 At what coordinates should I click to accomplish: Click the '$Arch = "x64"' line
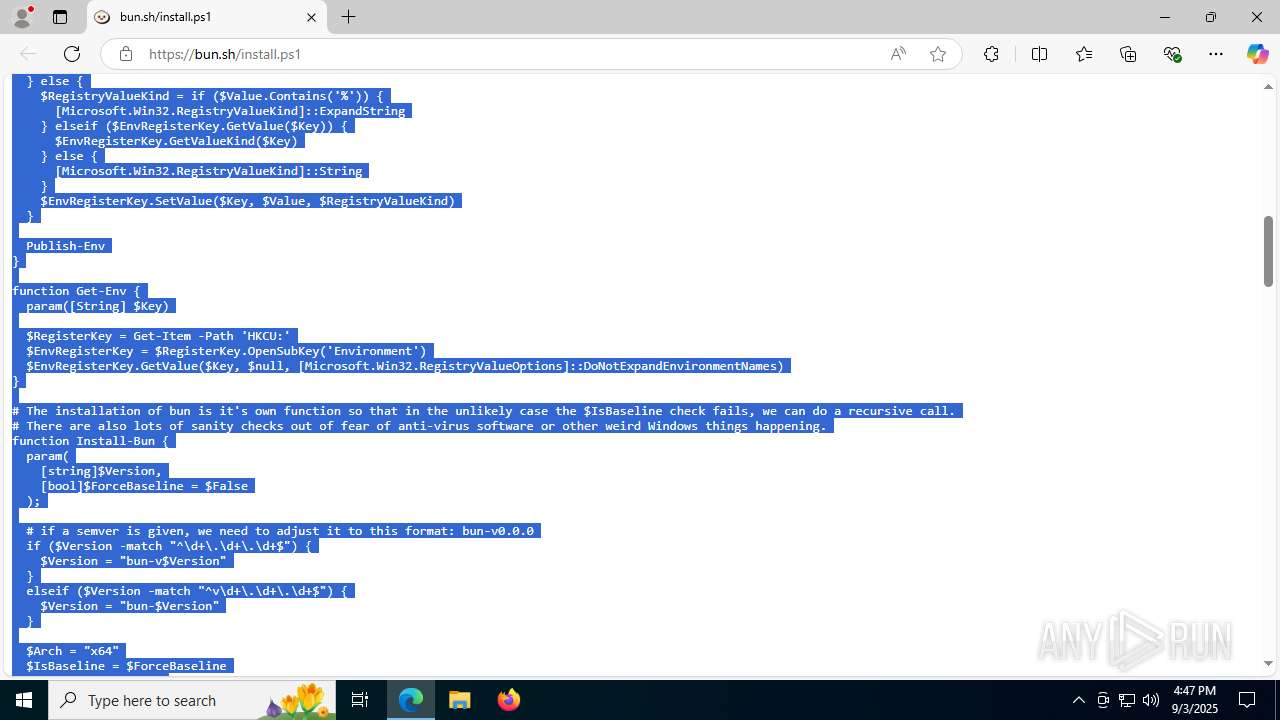[73, 651]
